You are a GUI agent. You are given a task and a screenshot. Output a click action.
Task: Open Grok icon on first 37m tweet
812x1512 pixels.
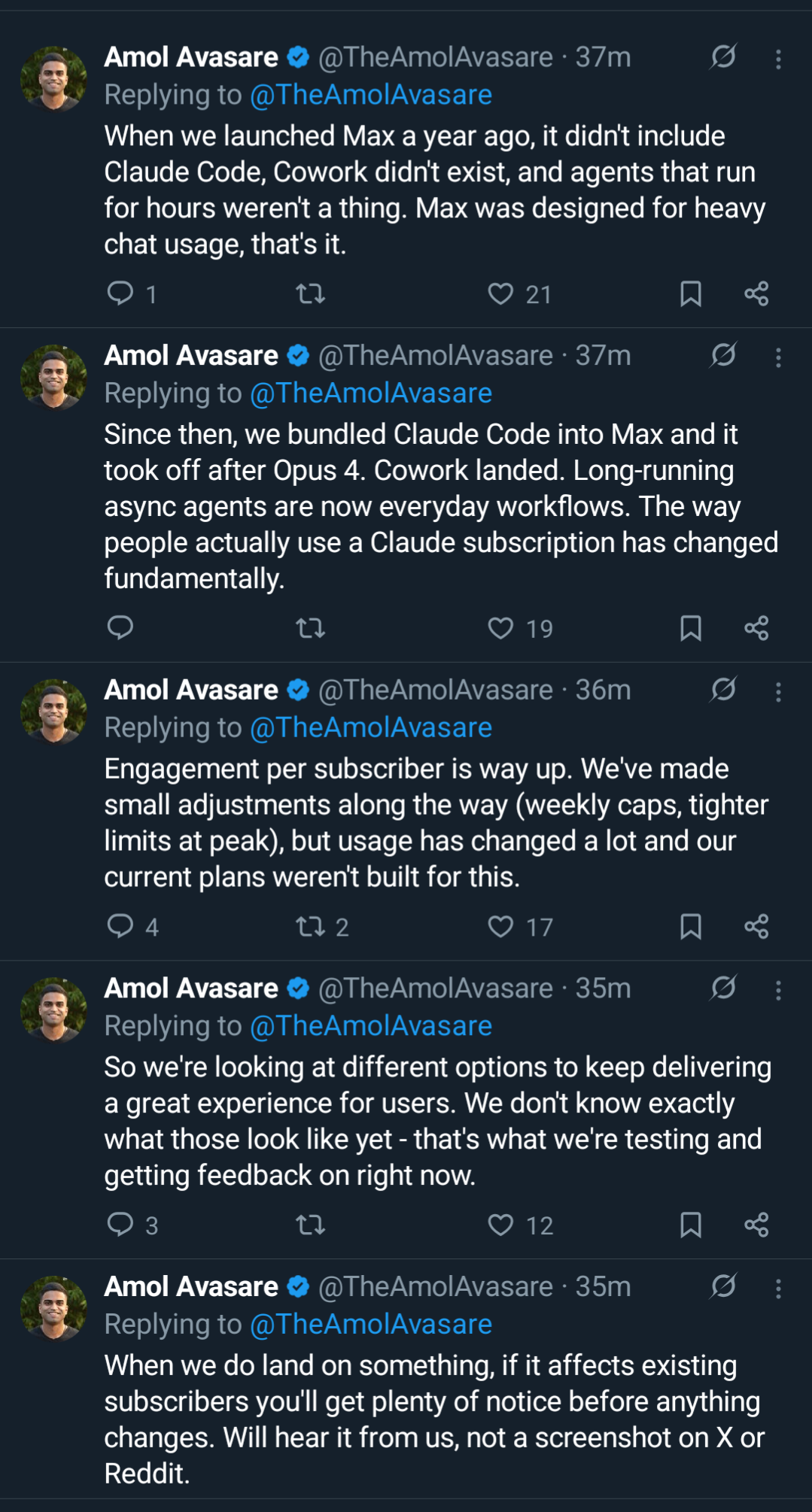(x=723, y=56)
